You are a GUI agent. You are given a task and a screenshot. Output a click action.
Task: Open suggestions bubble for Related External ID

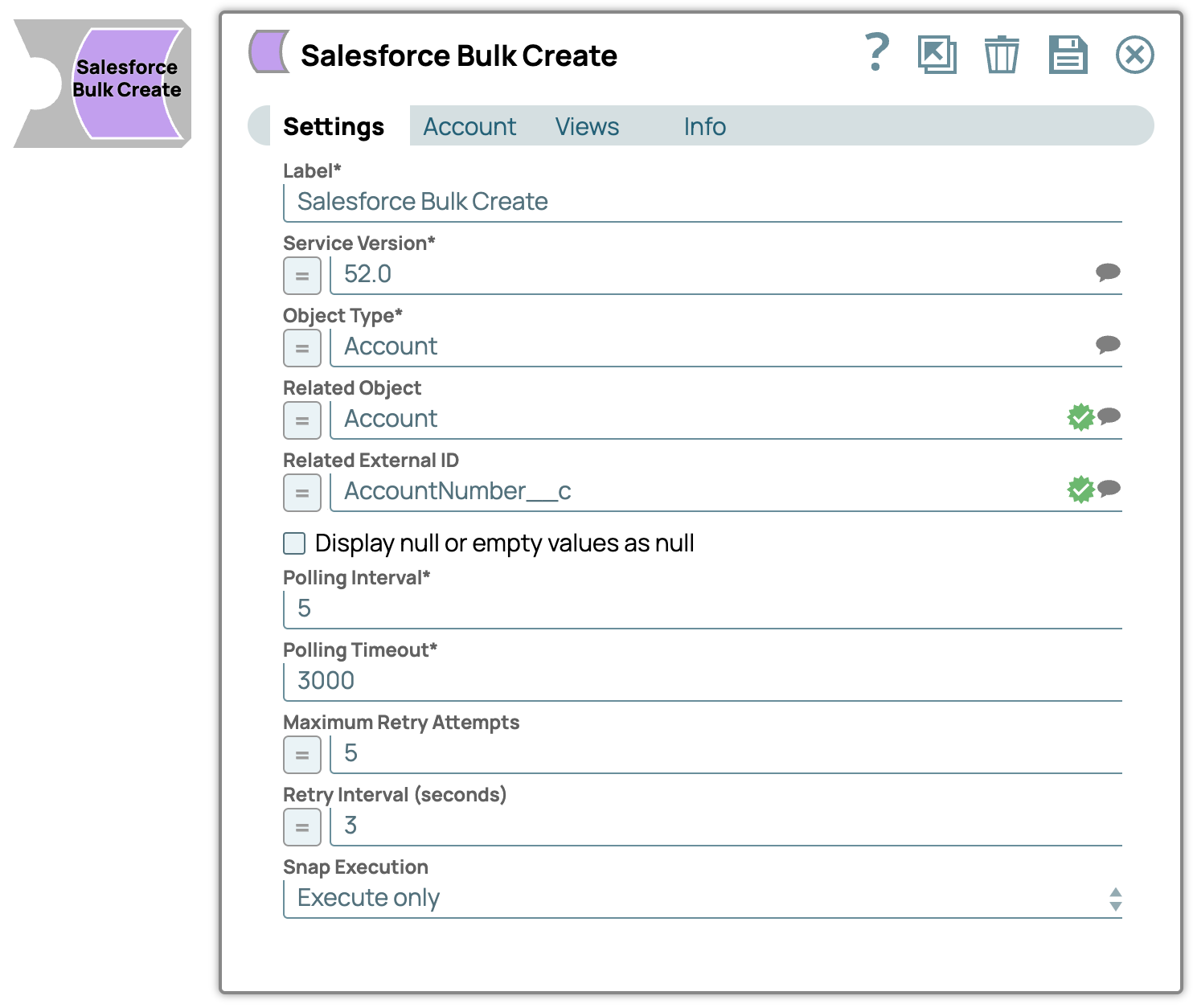1109,489
